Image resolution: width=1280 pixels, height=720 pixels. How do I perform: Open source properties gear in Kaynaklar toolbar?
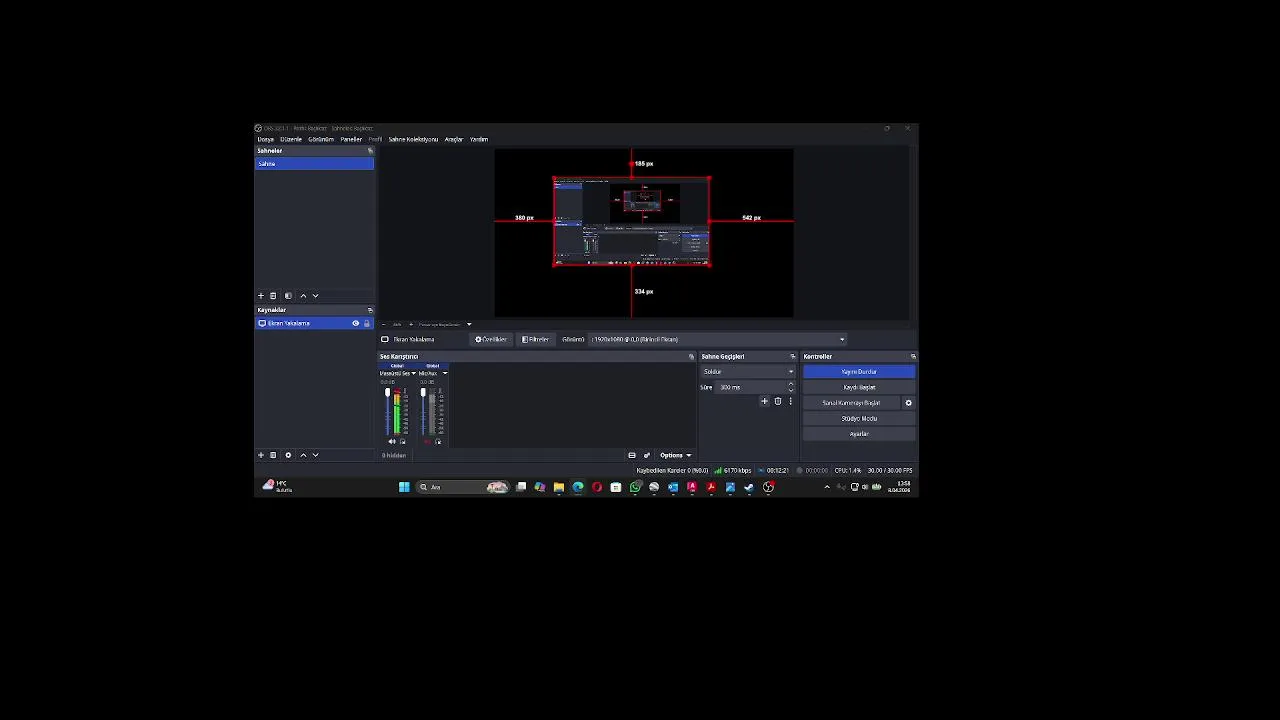288,455
